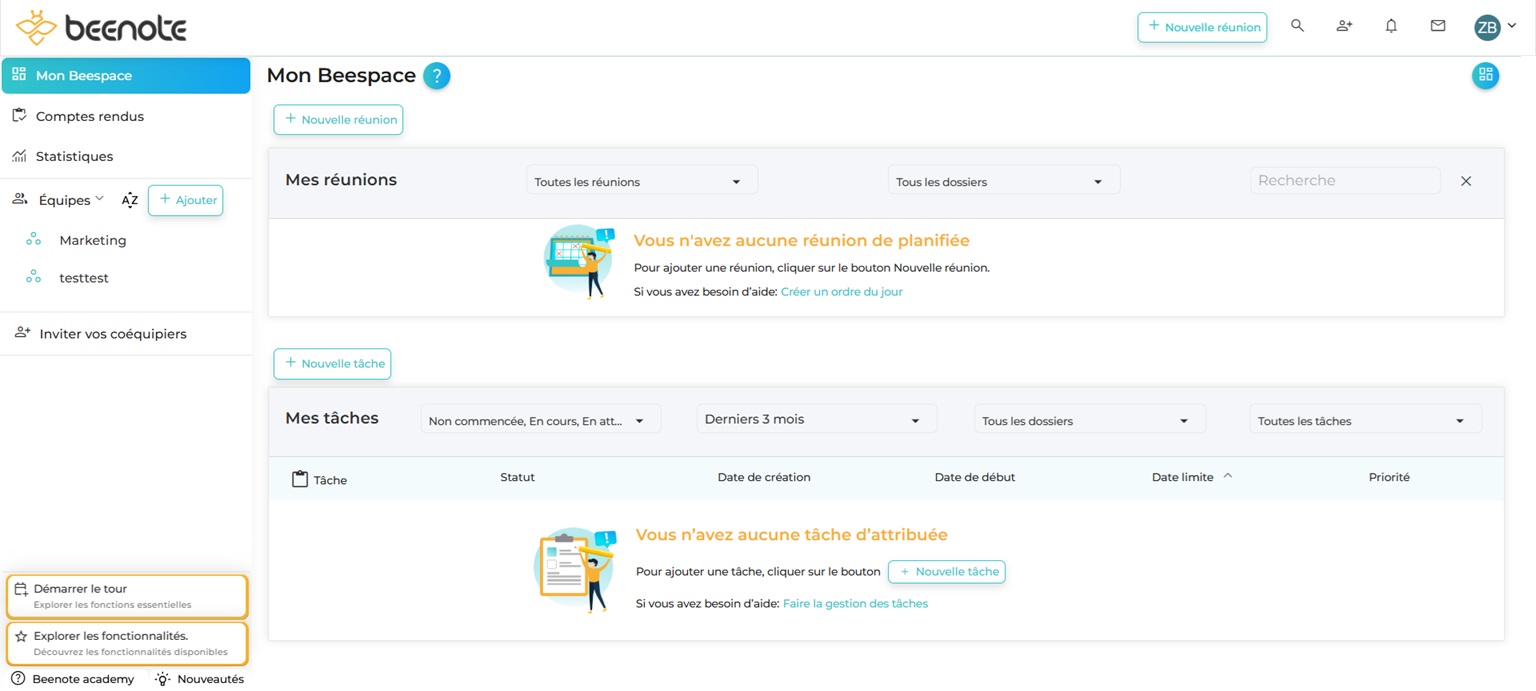The height and width of the screenshot is (691, 1536).
Task: Expand the Toutes les réunions dropdown
Action: [x=641, y=181]
